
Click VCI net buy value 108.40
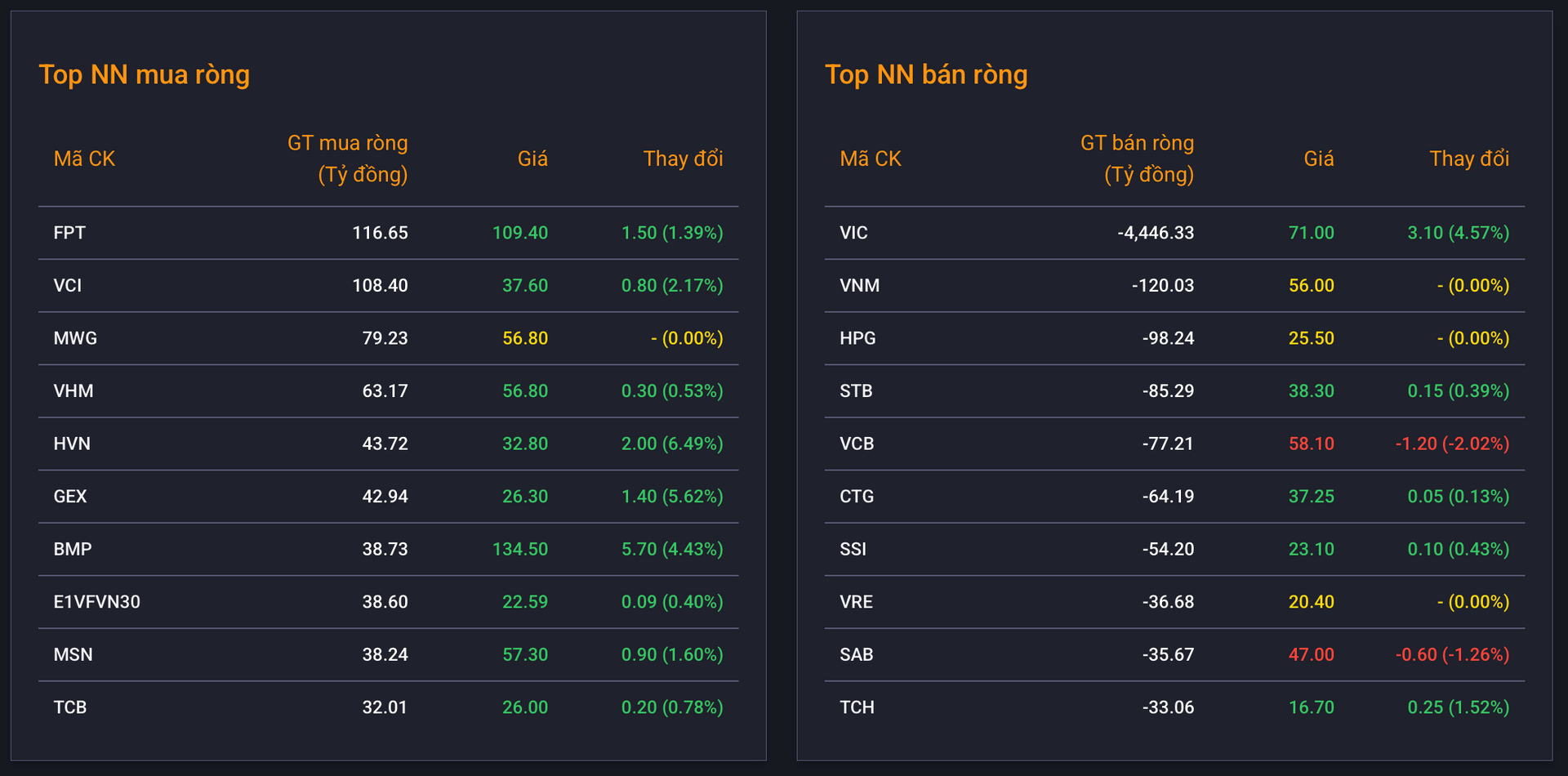tap(380, 286)
